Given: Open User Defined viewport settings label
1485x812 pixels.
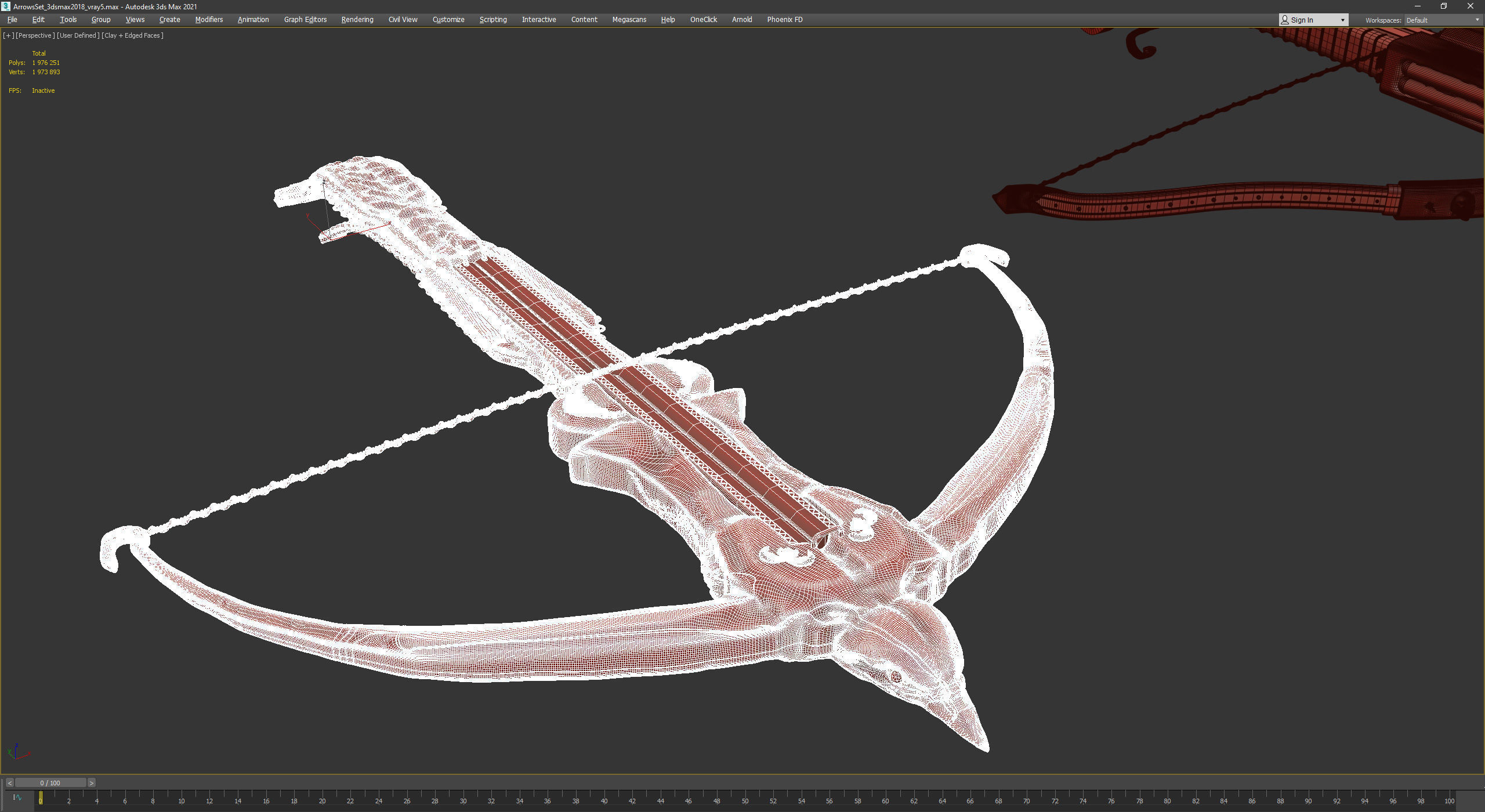Looking at the screenshot, I should coord(78,35).
